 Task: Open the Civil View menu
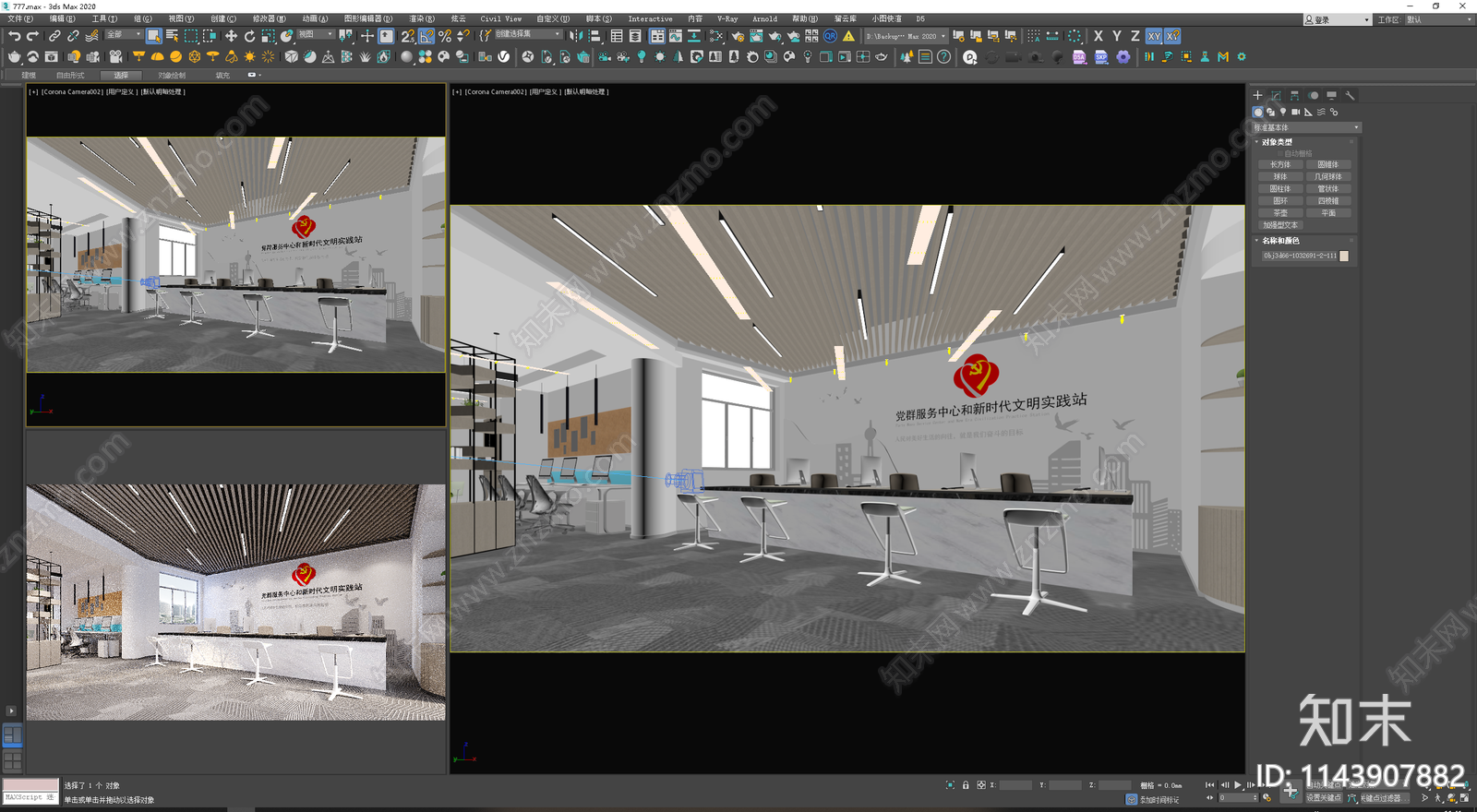[501, 18]
